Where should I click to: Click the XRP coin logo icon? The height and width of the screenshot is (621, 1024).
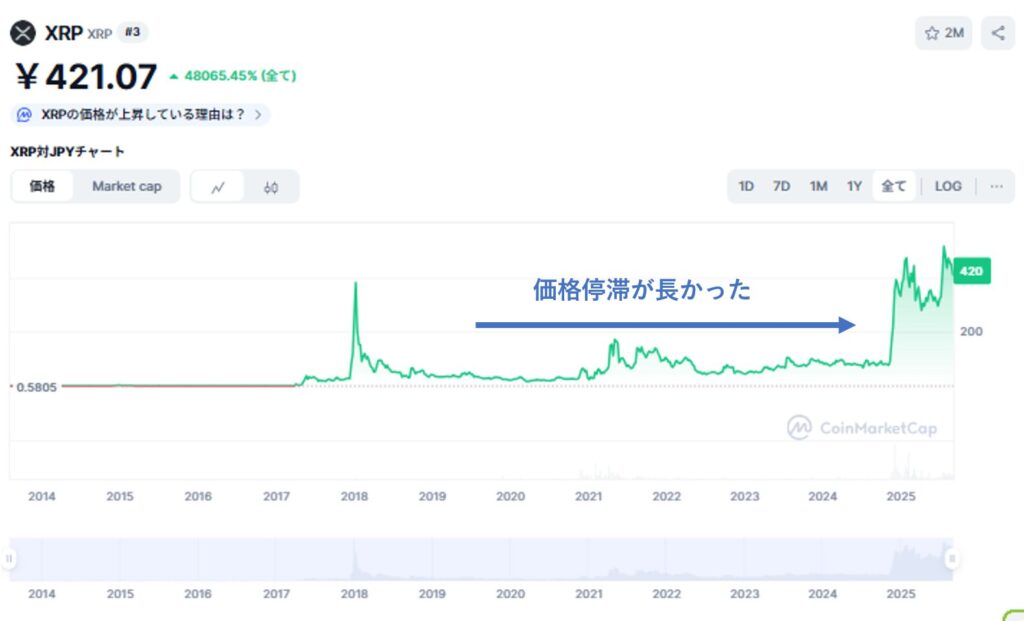coord(23,33)
